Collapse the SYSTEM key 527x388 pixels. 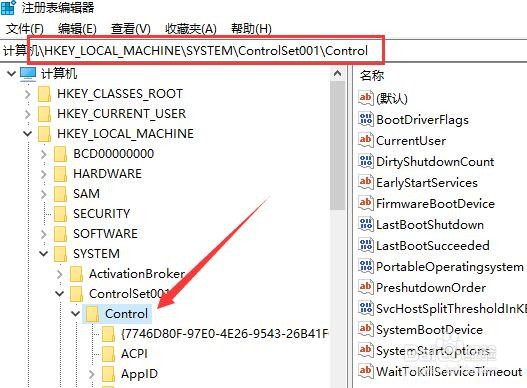pos(43,254)
